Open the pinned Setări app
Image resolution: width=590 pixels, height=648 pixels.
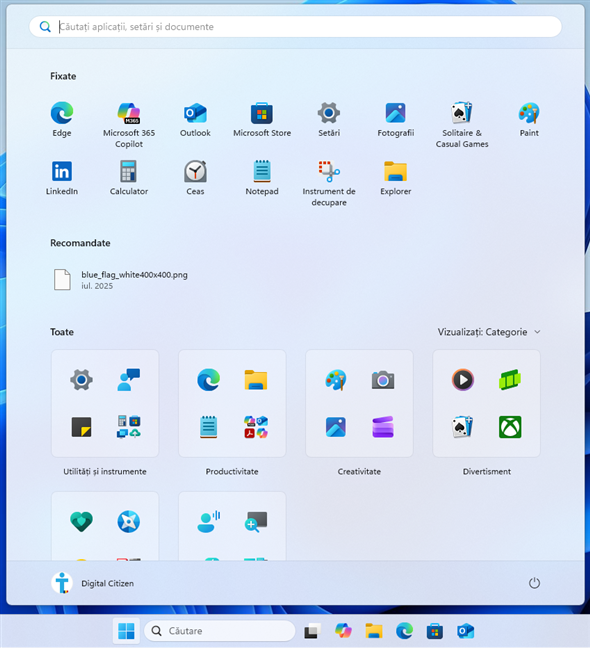click(329, 119)
